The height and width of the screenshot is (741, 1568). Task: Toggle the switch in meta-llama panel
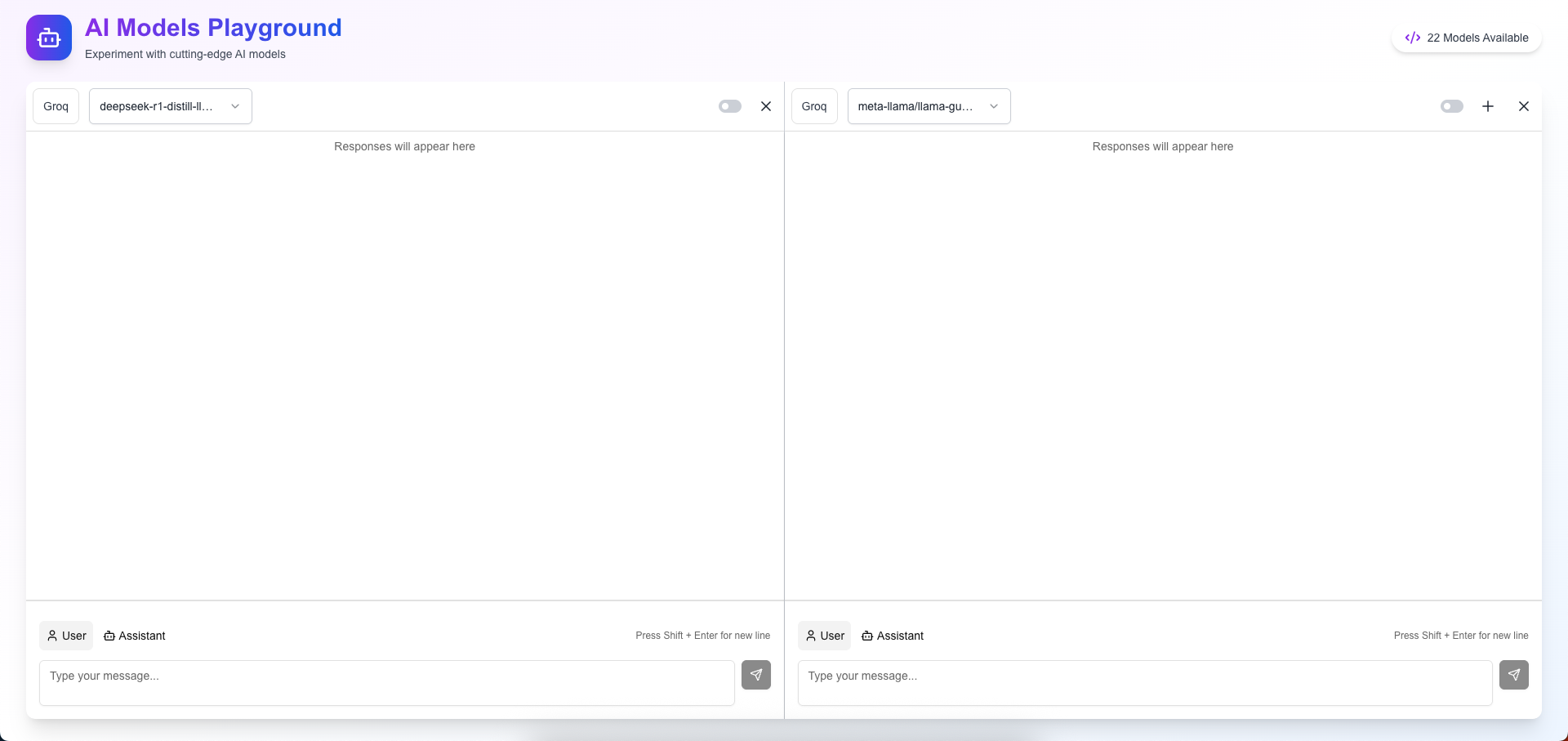[1451, 106]
